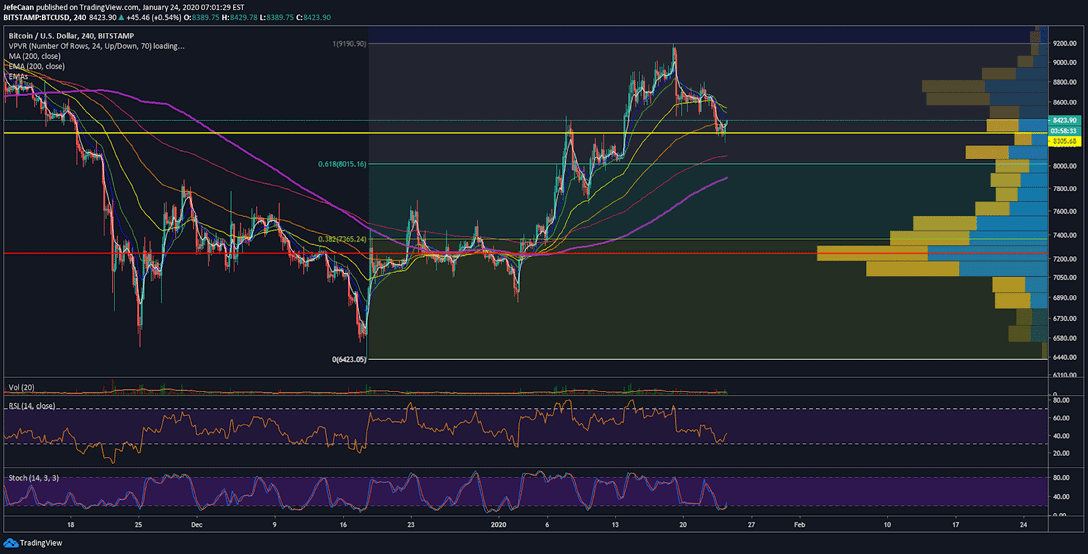Click the current price tag 8423.90
Viewport: 1088px width, 554px height.
click(1064, 120)
